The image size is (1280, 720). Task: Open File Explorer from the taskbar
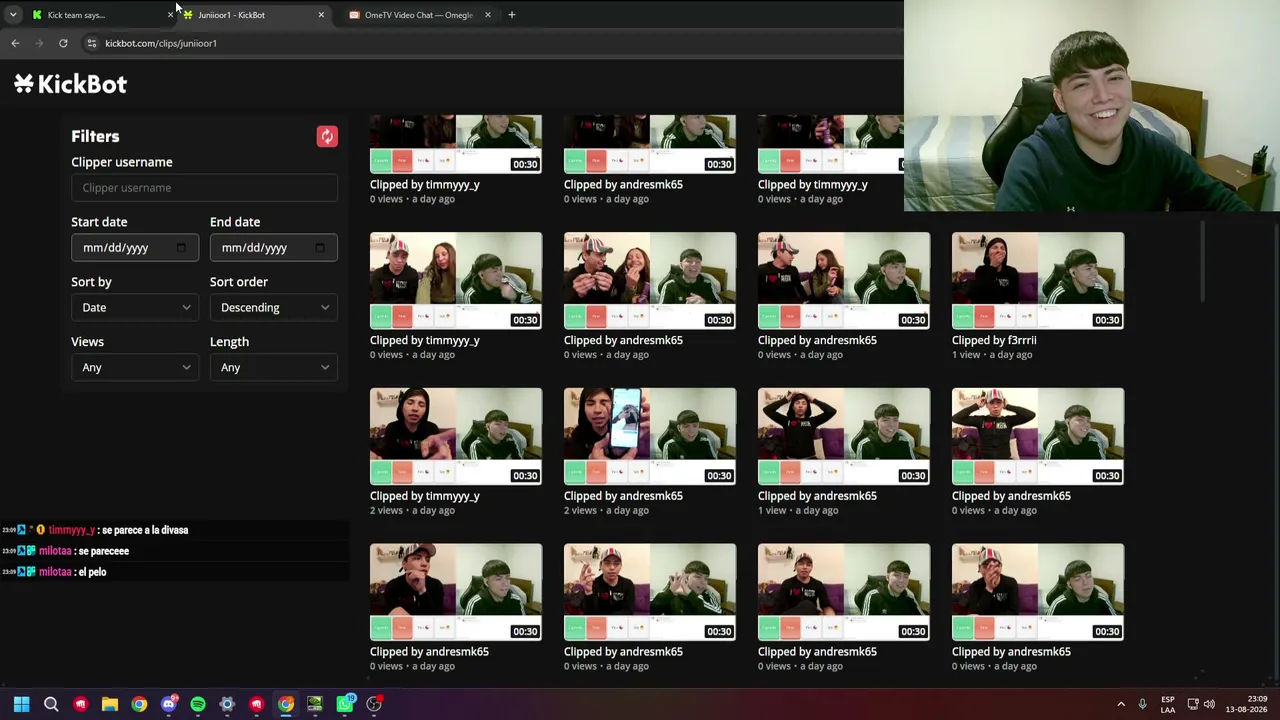point(110,704)
